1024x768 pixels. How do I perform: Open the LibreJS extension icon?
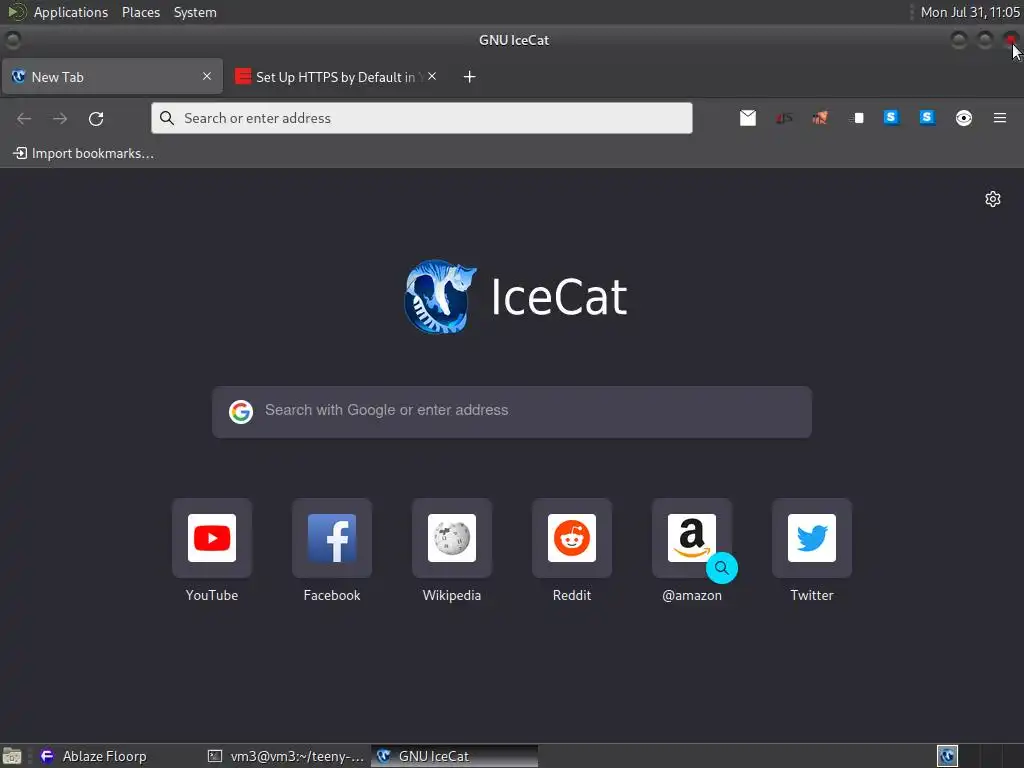click(784, 118)
